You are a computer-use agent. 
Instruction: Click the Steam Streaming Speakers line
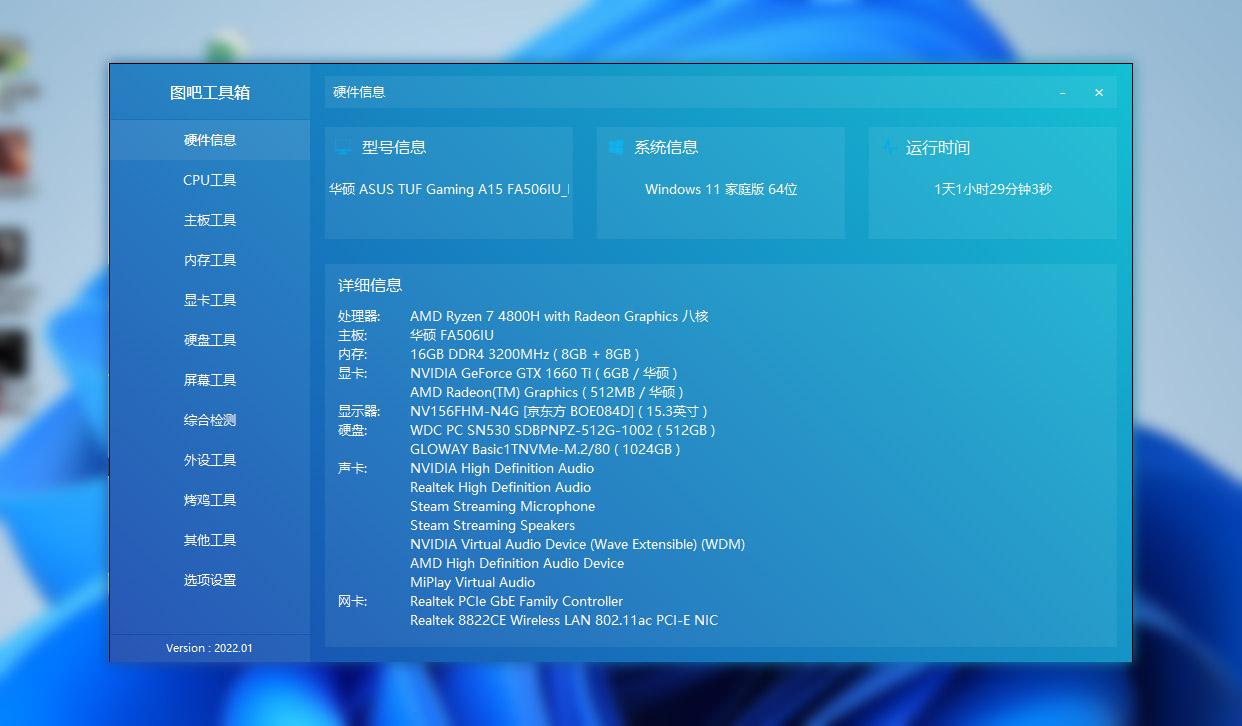(x=493, y=525)
